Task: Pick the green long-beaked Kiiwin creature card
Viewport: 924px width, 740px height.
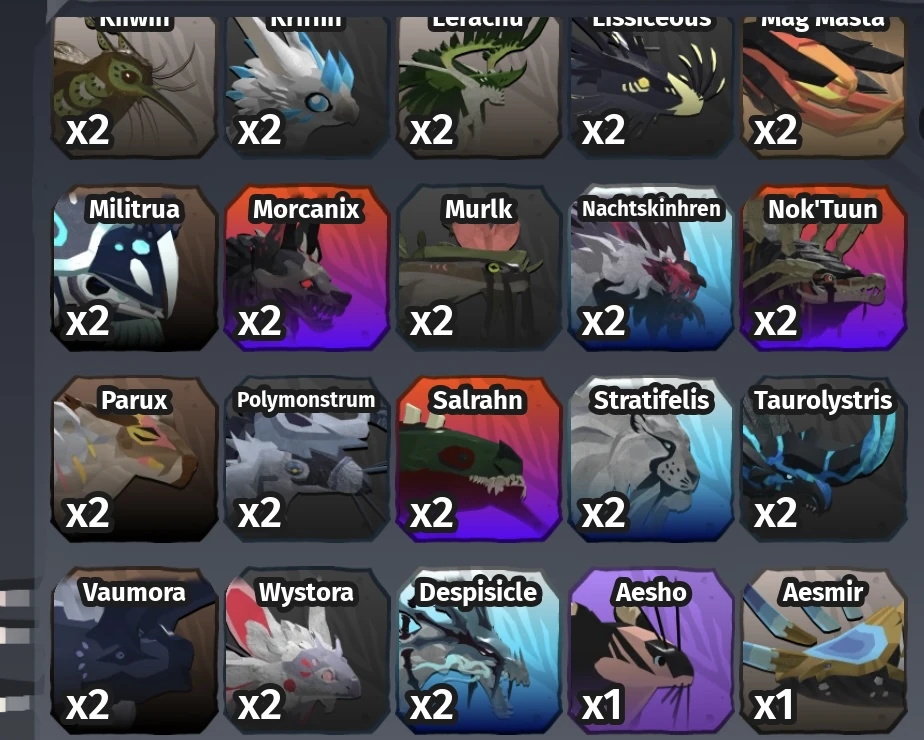Action: (134, 87)
